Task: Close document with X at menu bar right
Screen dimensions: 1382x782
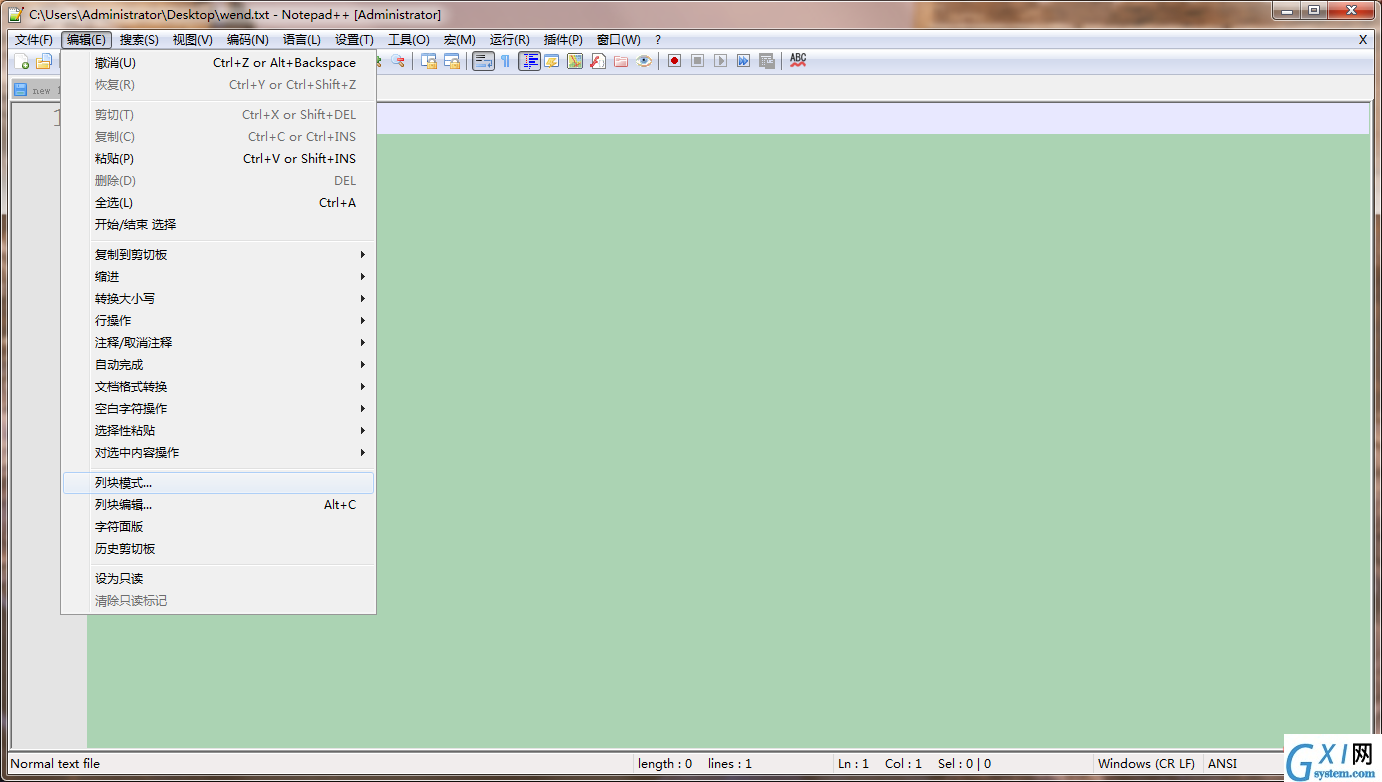Action: click(x=1362, y=40)
